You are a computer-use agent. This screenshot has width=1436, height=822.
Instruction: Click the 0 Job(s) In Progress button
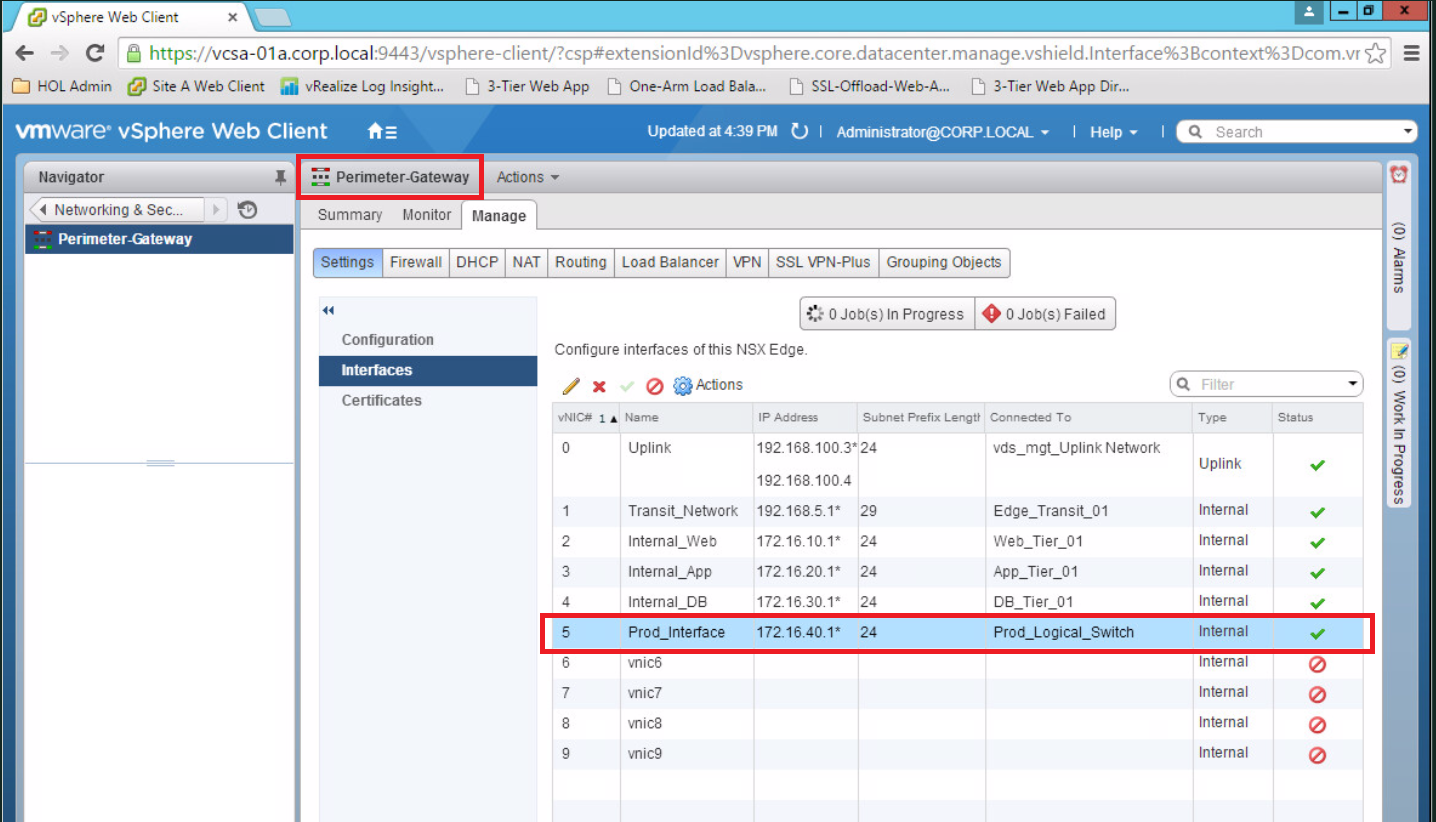pos(886,314)
